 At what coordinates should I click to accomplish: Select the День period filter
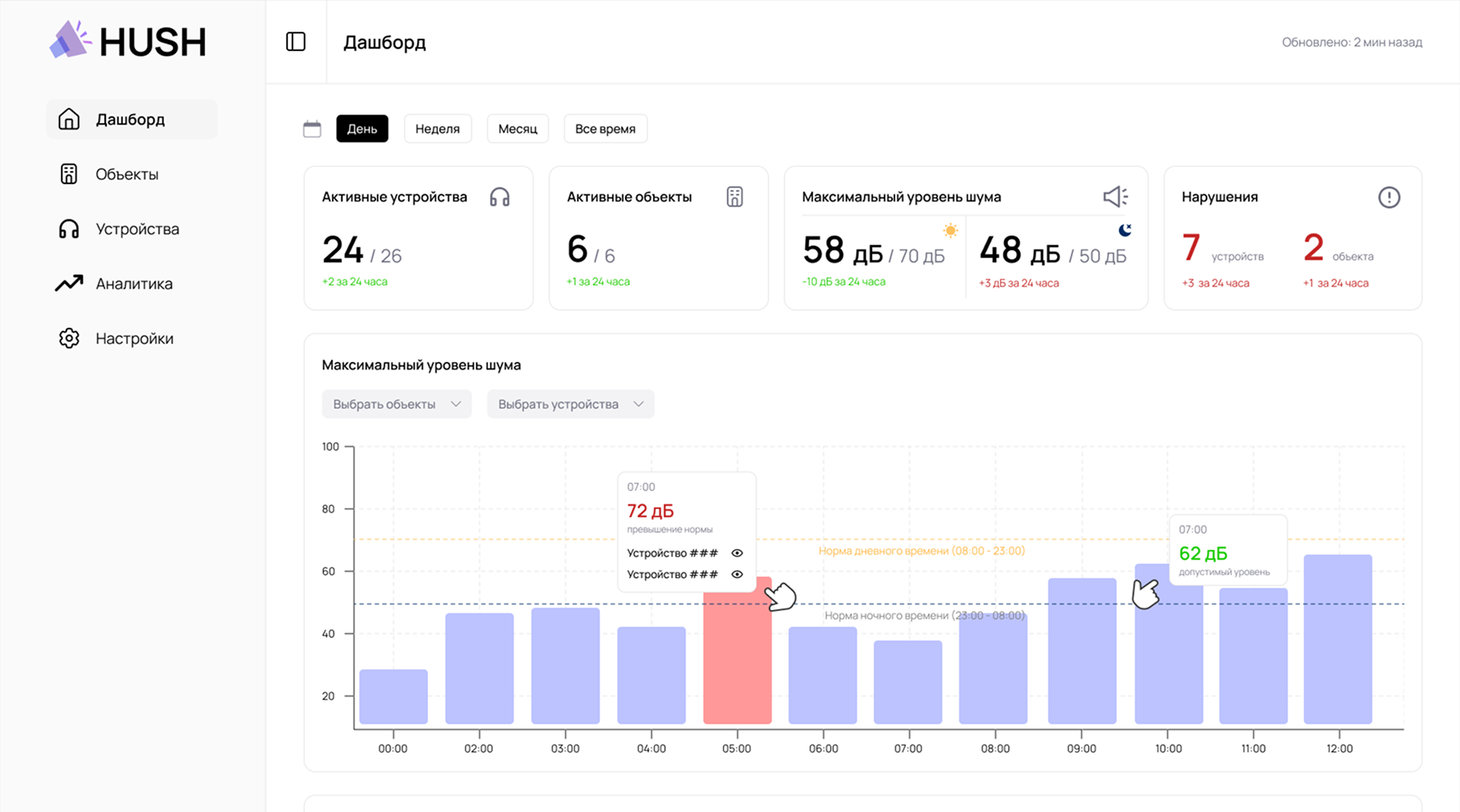click(362, 129)
